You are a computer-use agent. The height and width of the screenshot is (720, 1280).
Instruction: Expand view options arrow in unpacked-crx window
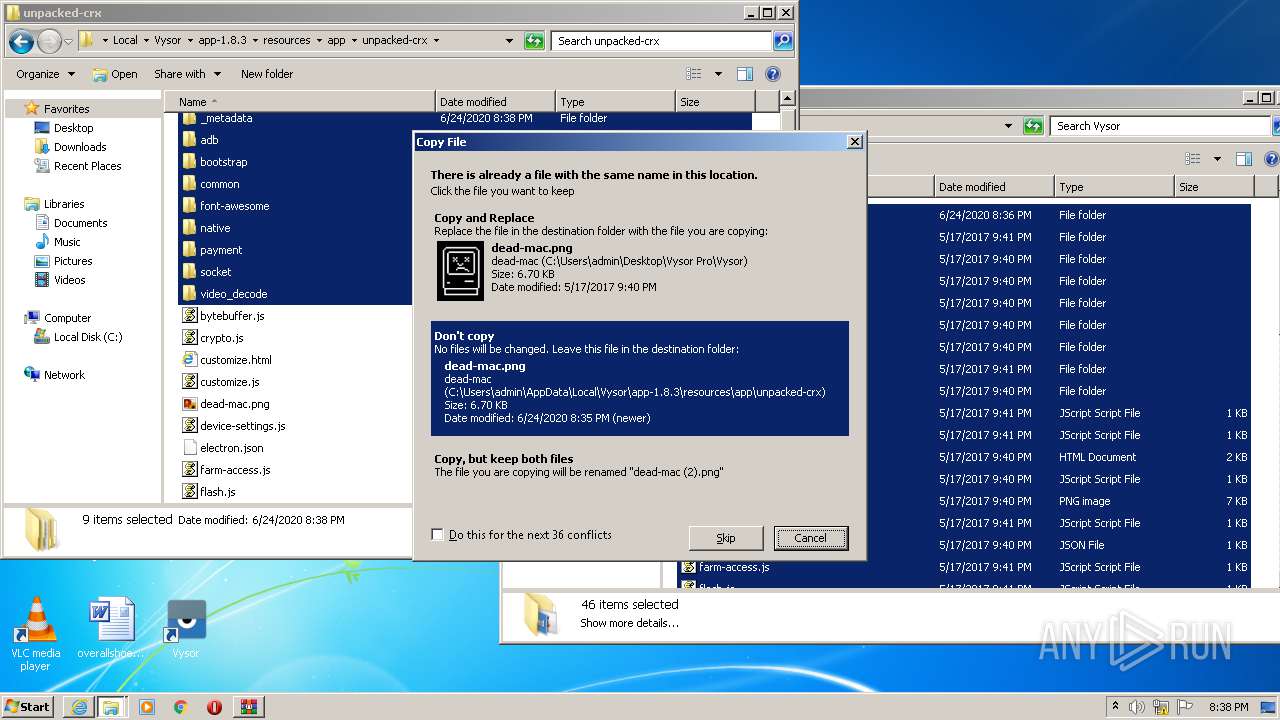coord(718,74)
